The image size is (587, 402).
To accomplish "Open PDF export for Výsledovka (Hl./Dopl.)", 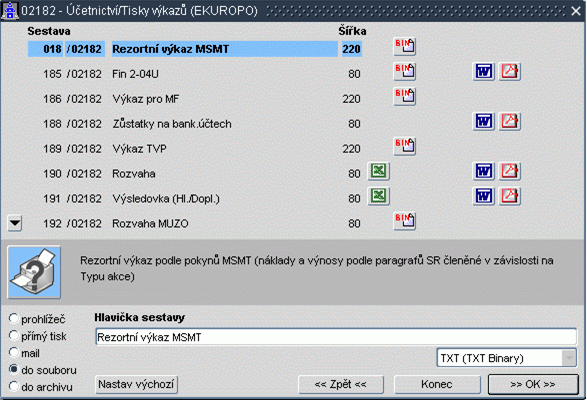I will 510,196.
